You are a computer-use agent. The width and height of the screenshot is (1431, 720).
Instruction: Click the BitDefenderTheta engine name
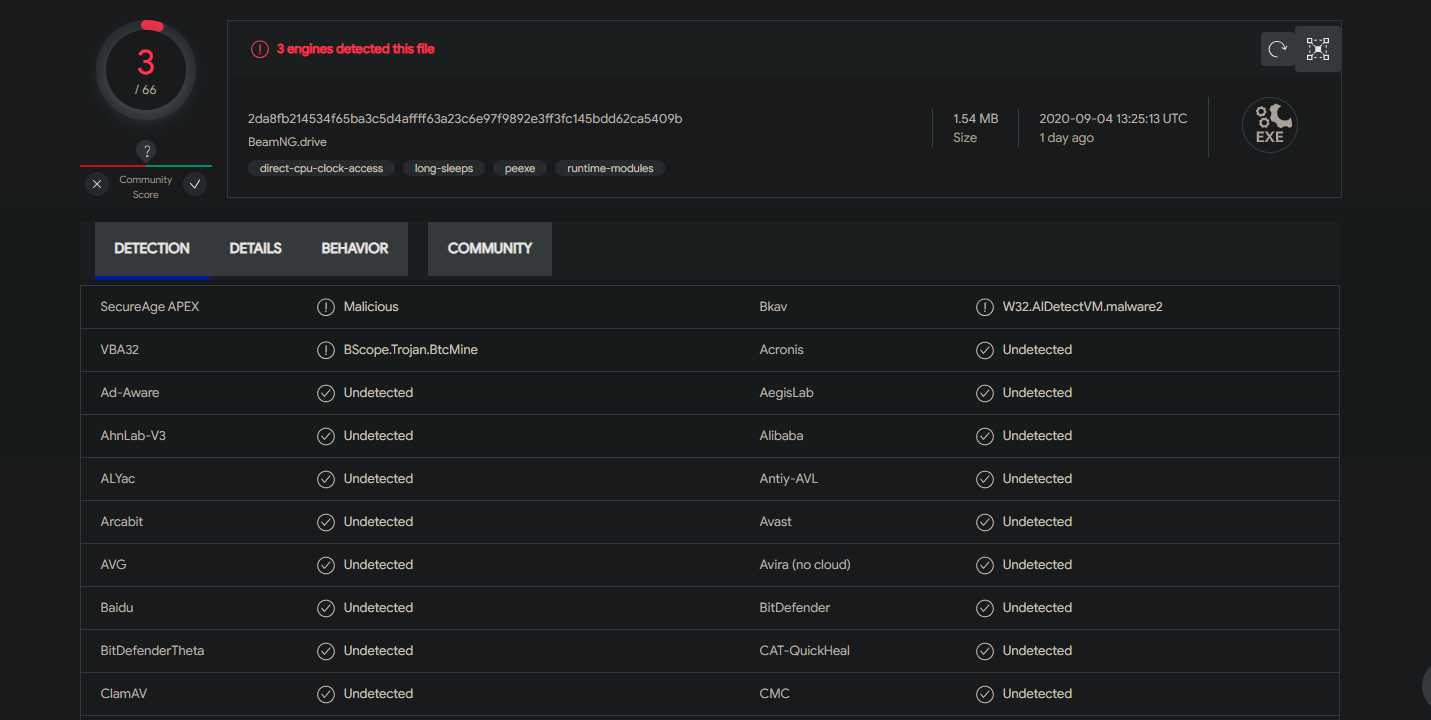(152, 651)
